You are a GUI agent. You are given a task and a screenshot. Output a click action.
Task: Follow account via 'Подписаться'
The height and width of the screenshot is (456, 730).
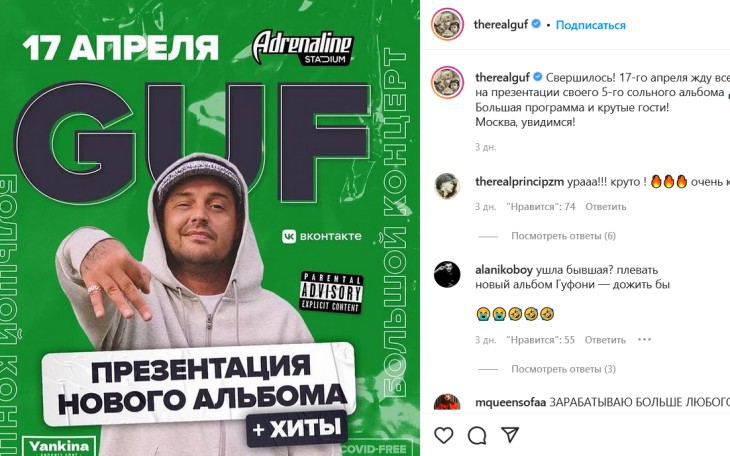590,25
